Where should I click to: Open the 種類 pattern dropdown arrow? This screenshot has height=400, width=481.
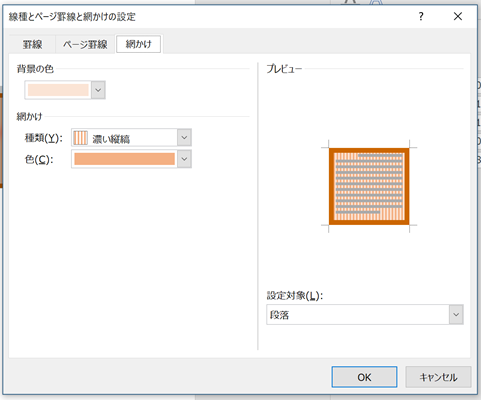184,138
